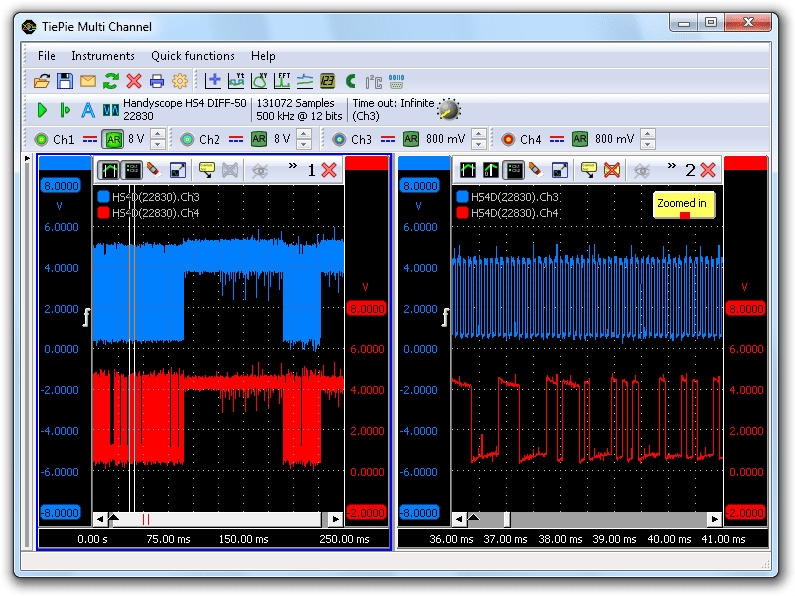
Task: Expand graph 2 toolbar with the chevron
Action: point(672,166)
